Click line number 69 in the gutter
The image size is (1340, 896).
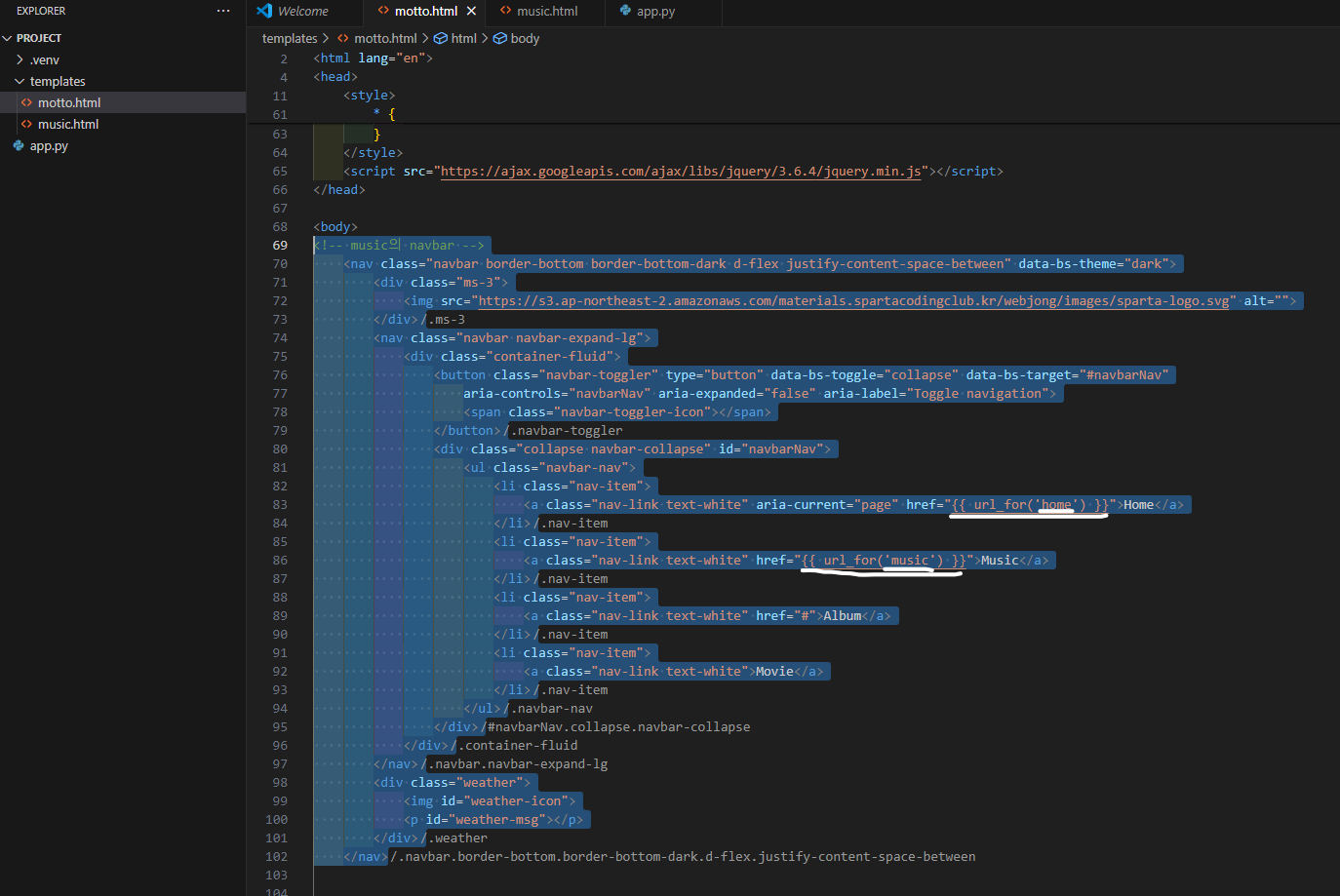click(280, 246)
